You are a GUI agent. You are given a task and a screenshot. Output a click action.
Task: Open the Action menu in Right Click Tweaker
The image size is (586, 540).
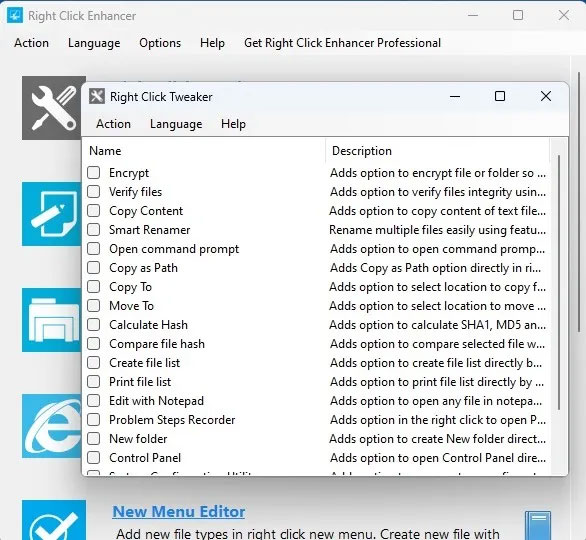point(113,124)
